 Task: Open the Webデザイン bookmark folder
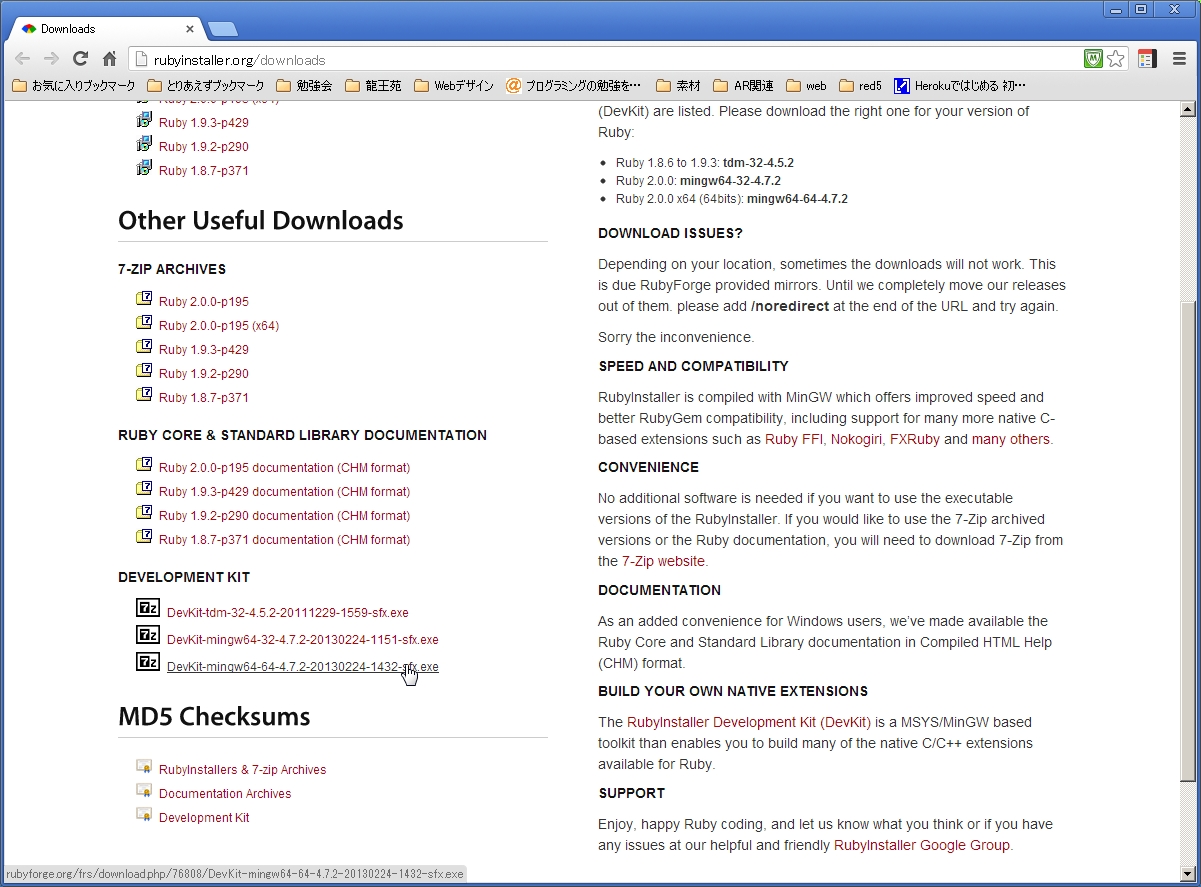[454, 86]
